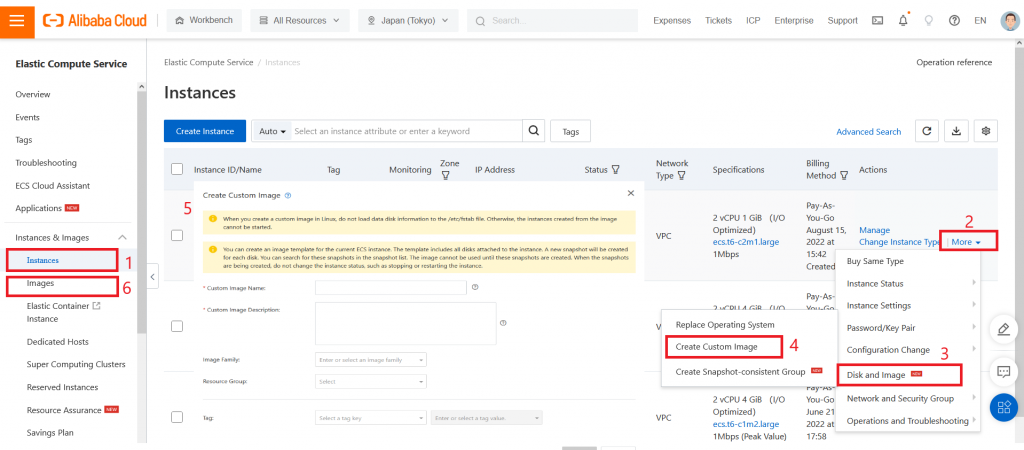Filter by Status funnel icon
Viewport: 1024px width, 450px height.
[615, 170]
